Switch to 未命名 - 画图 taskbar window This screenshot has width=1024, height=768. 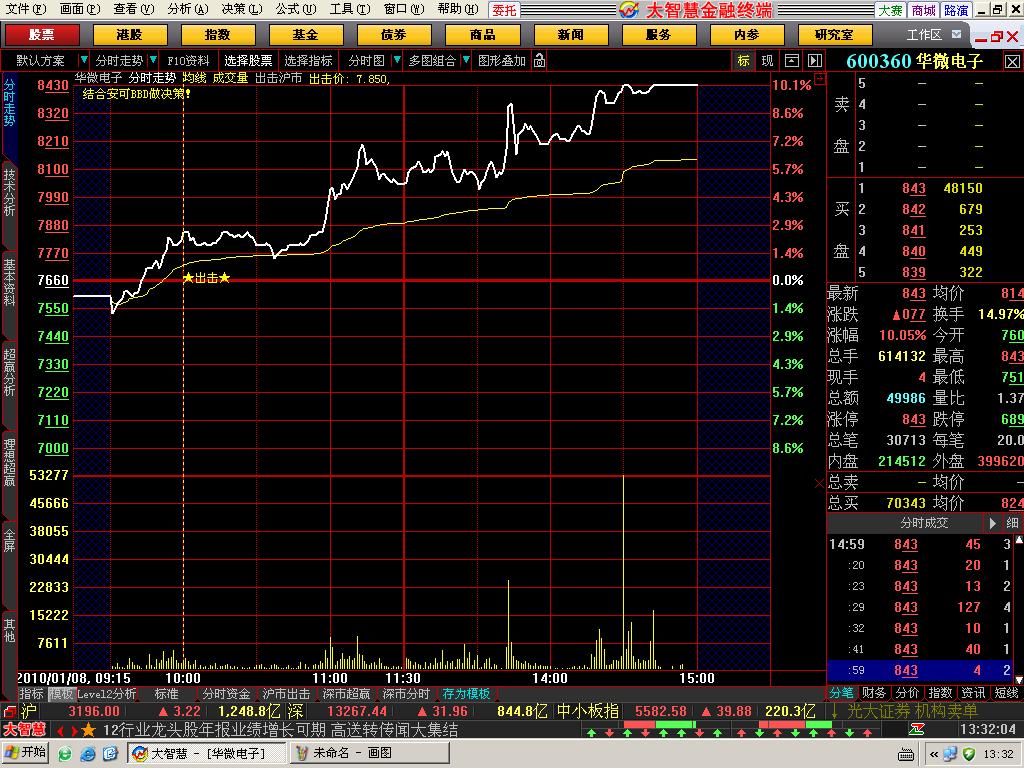pos(370,753)
